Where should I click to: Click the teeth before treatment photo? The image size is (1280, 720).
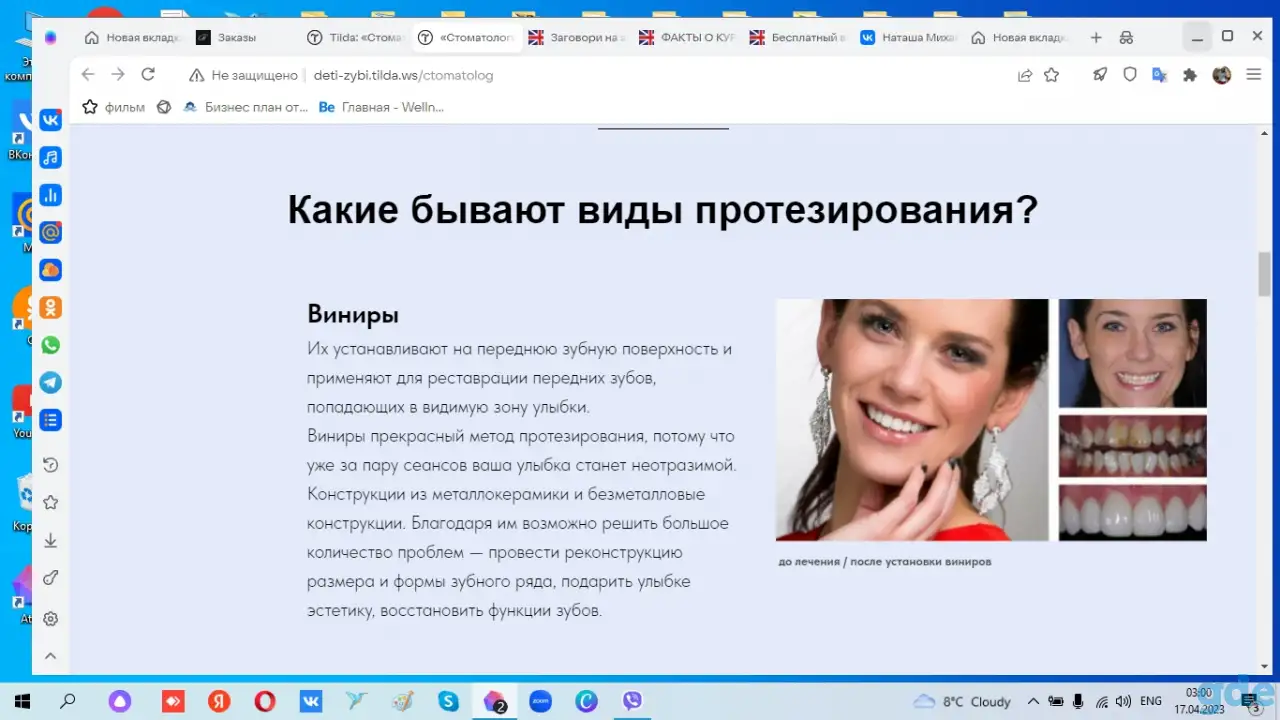pyautogui.click(x=1133, y=446)
